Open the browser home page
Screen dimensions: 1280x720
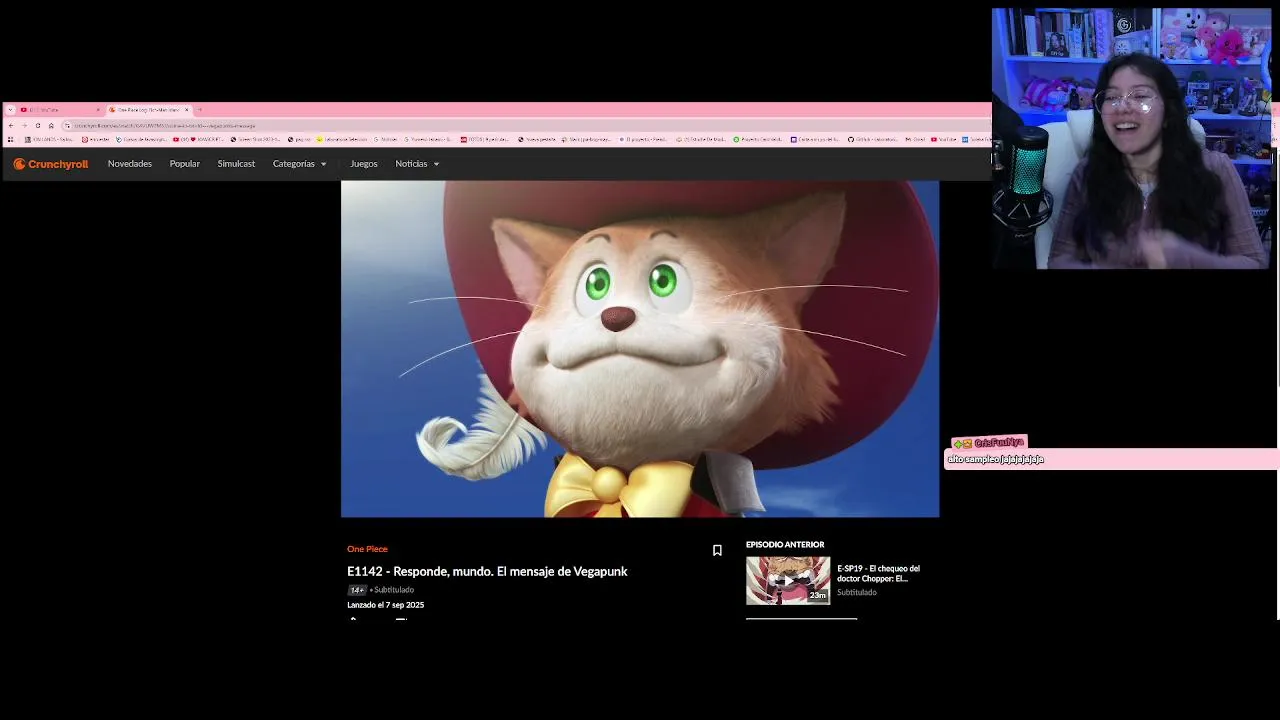coord(51,125)
